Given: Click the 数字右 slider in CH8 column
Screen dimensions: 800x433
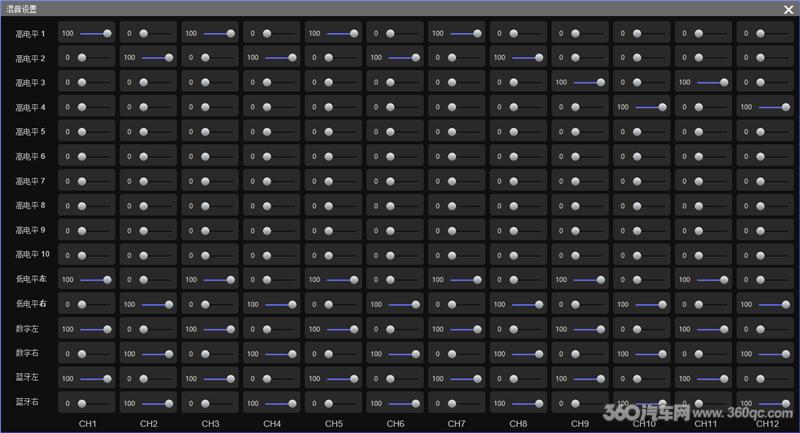Looking at the screenshot, I should [528, 354].
